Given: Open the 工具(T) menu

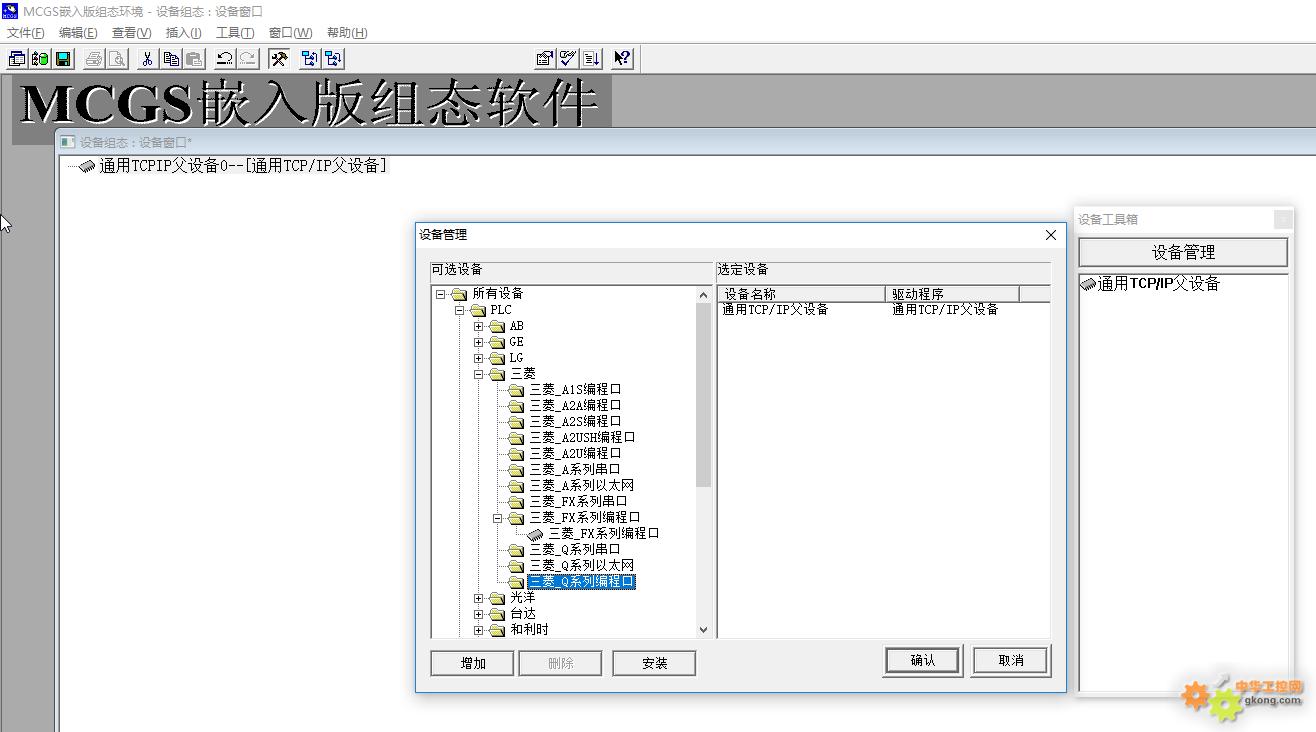Looking at the screenshot, I should [235, 33].
